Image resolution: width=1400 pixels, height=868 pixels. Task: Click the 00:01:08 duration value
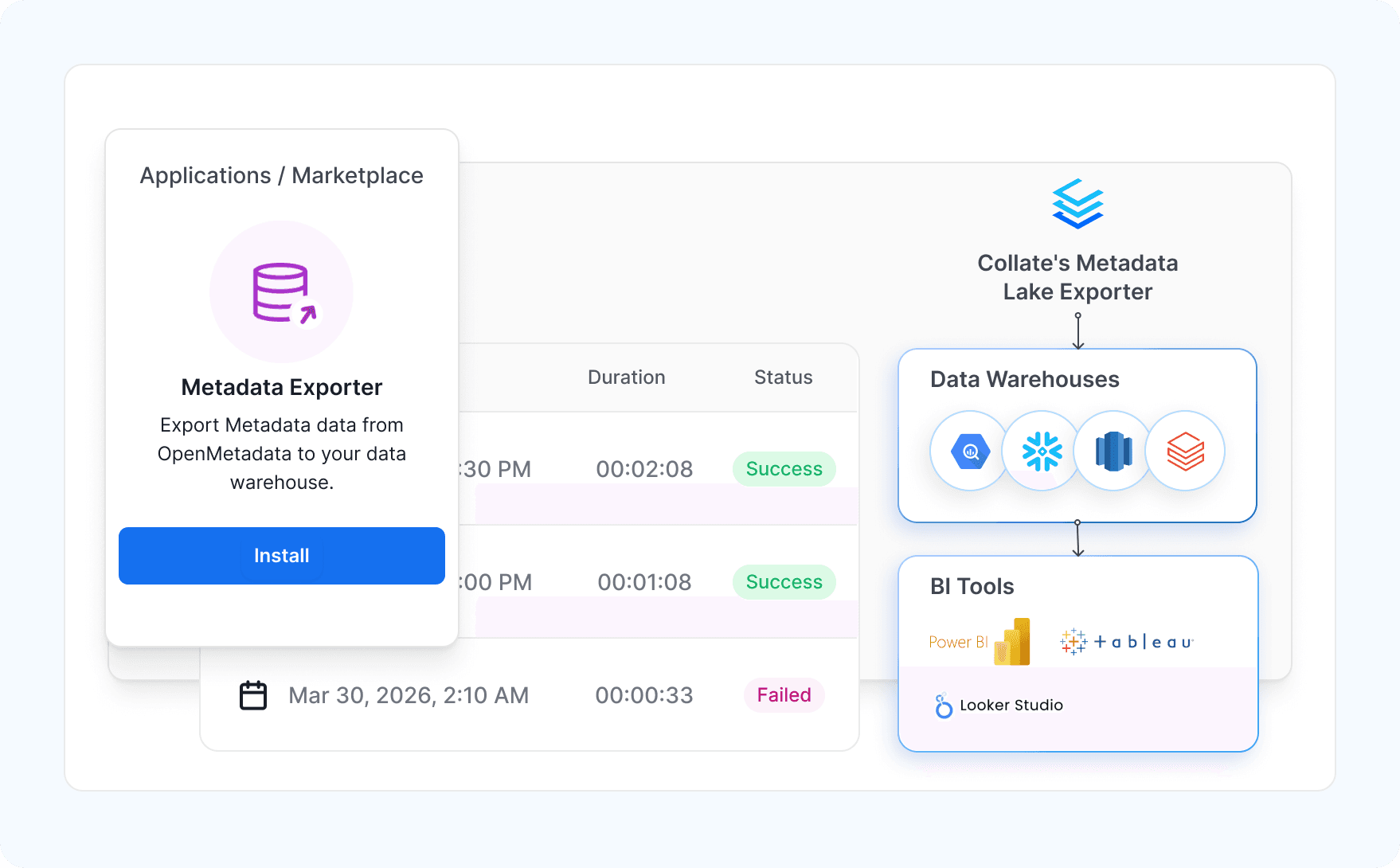[645, 582]
